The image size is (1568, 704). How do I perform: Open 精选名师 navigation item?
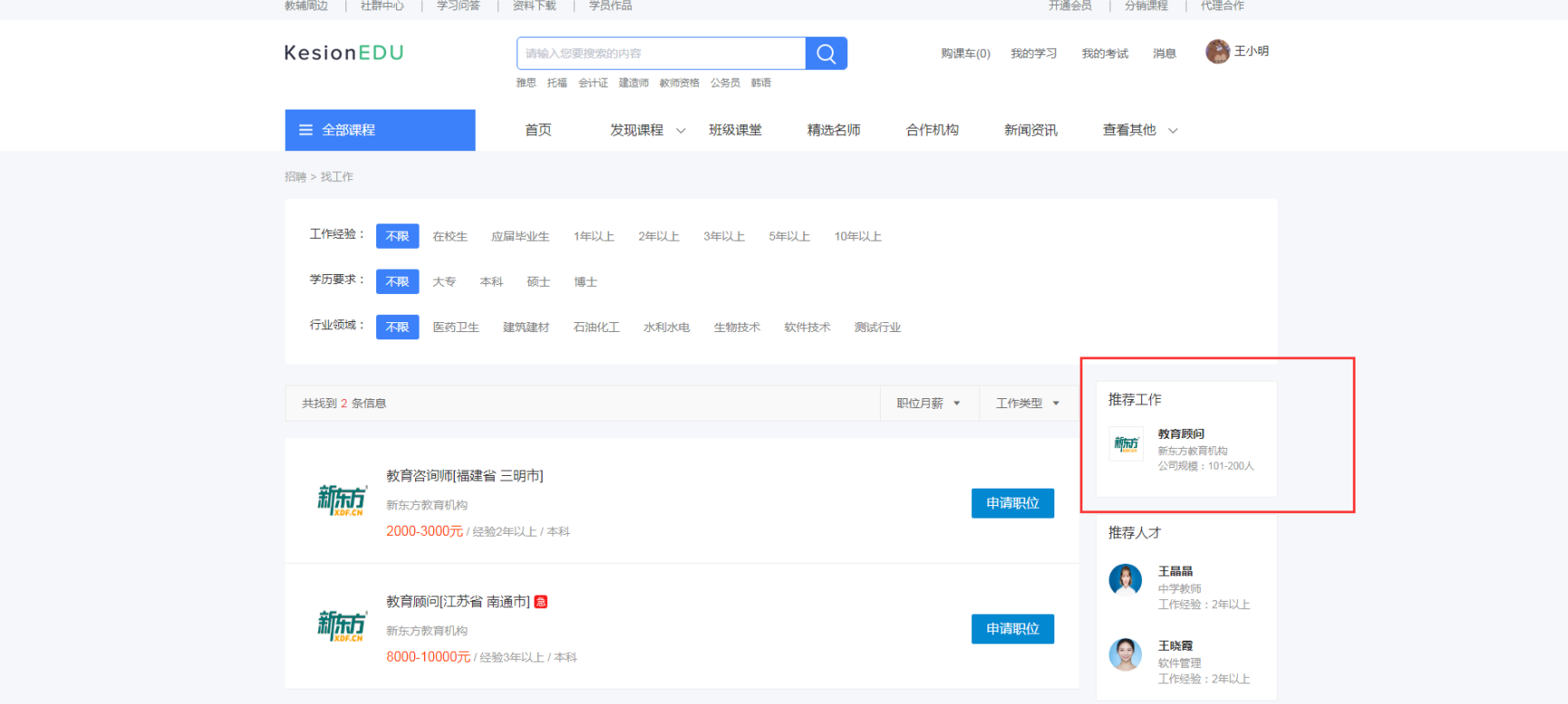coord(834,130)
